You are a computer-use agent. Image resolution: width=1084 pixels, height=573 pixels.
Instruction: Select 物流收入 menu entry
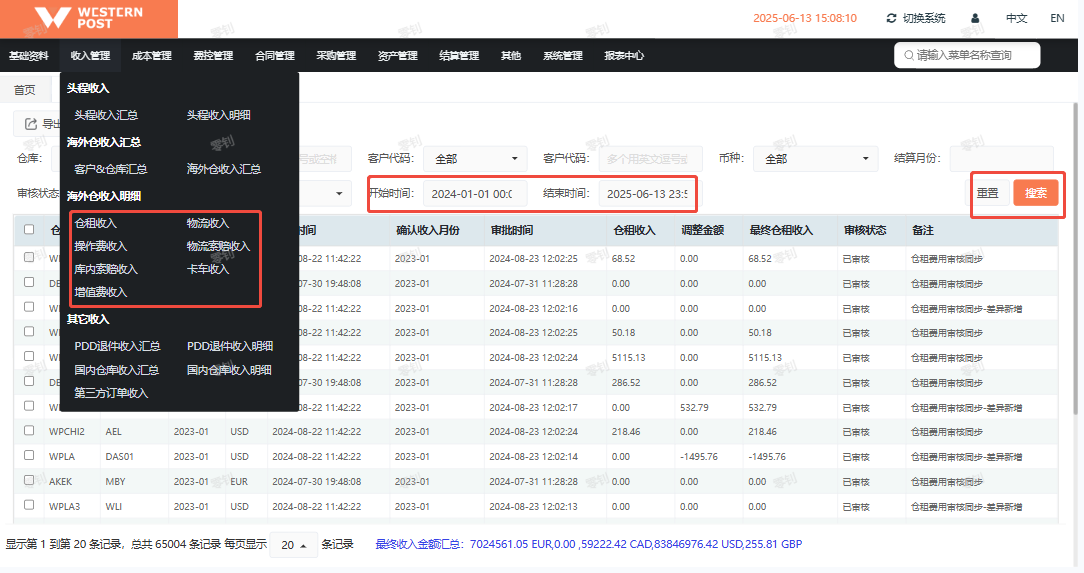[x=208, y=223]
